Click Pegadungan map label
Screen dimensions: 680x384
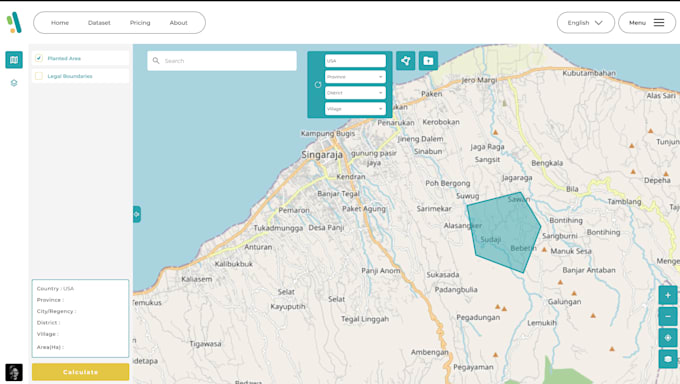tap(478, 317)
